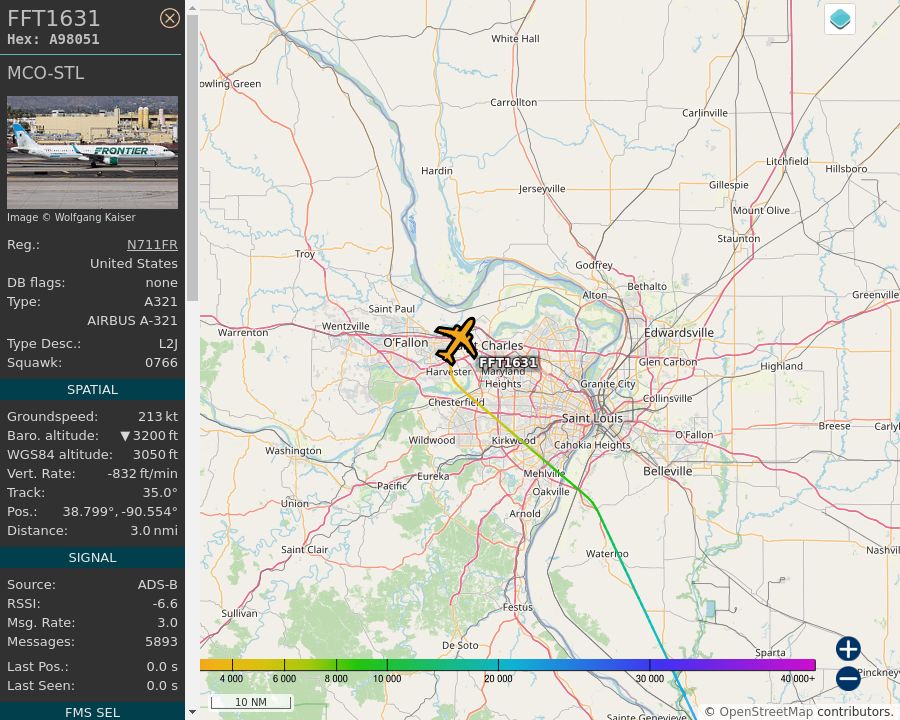Click the Wentzville label on map
This screenshot has height=720, width=900.
[x=346, y=326]
